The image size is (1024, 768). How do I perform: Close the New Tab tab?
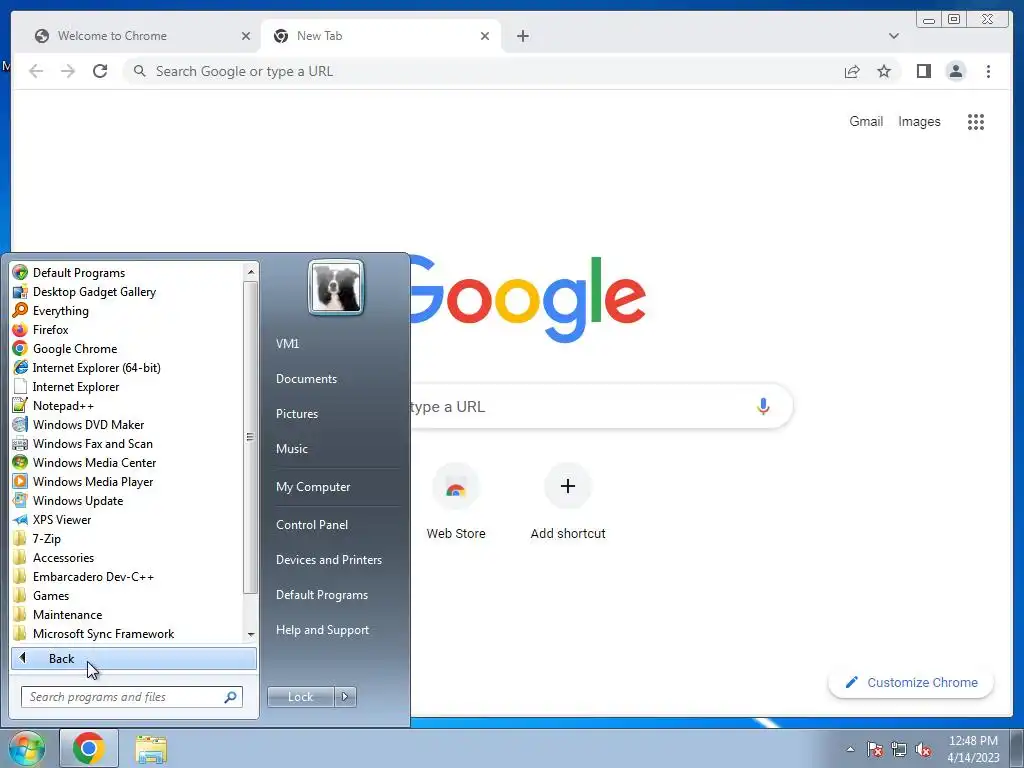(485, 36)
